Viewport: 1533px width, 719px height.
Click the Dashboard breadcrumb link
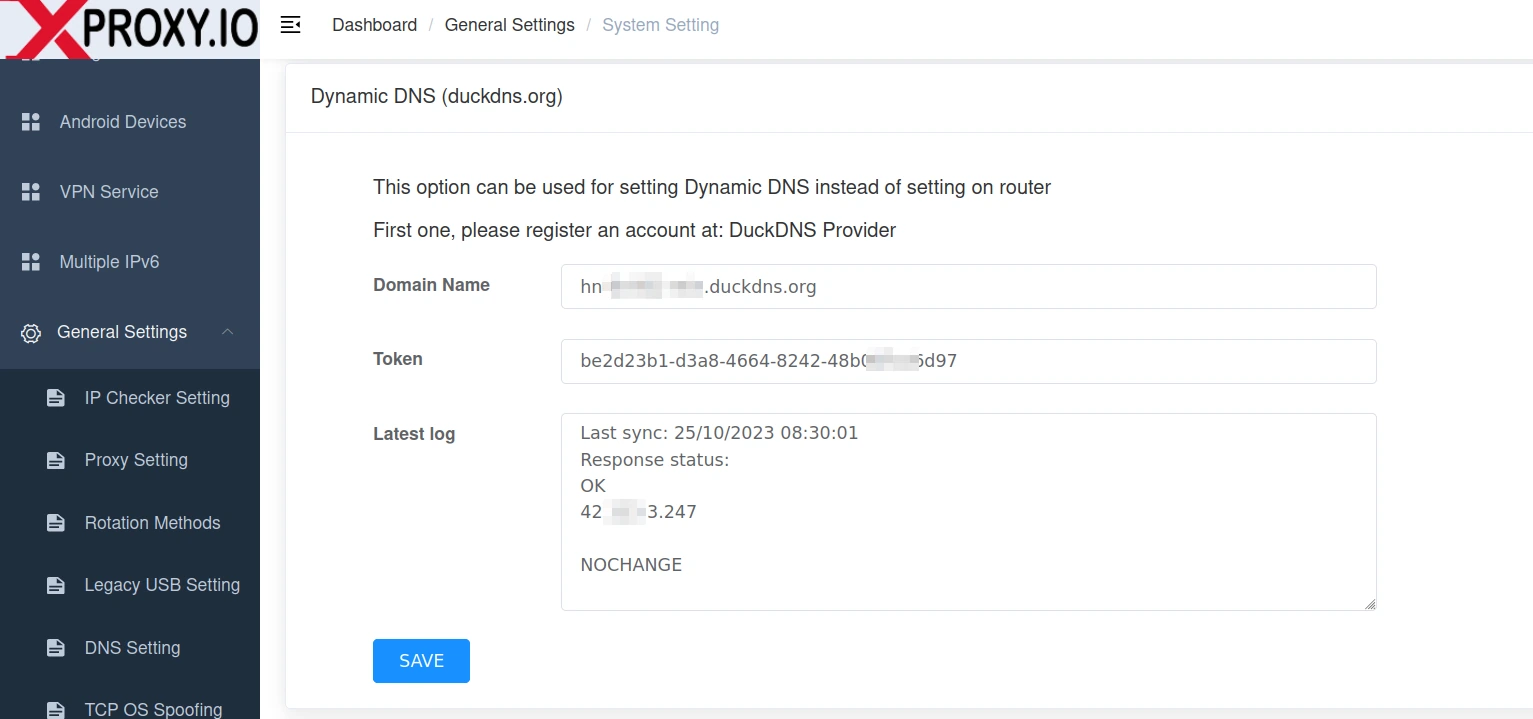(x=374, y=25)
